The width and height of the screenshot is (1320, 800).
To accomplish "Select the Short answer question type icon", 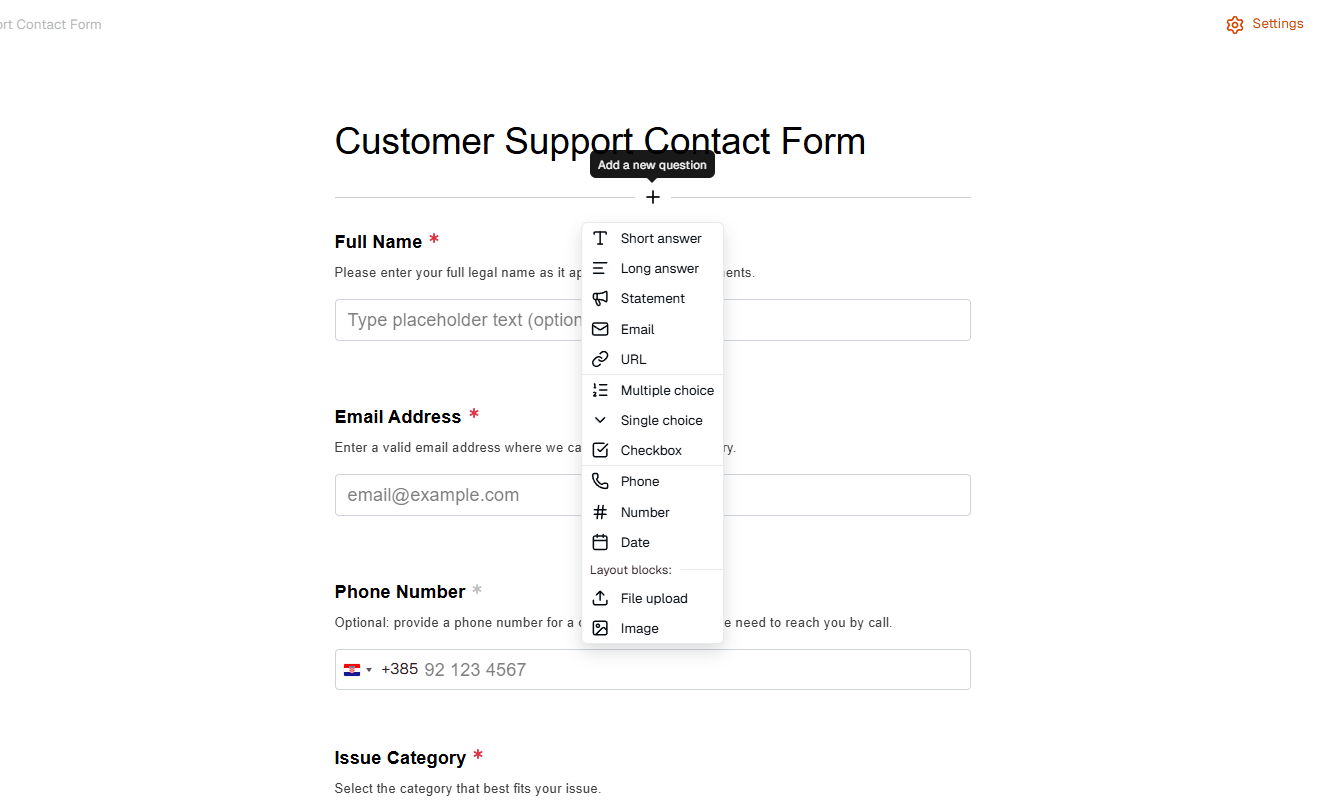I will pos(600,238).
